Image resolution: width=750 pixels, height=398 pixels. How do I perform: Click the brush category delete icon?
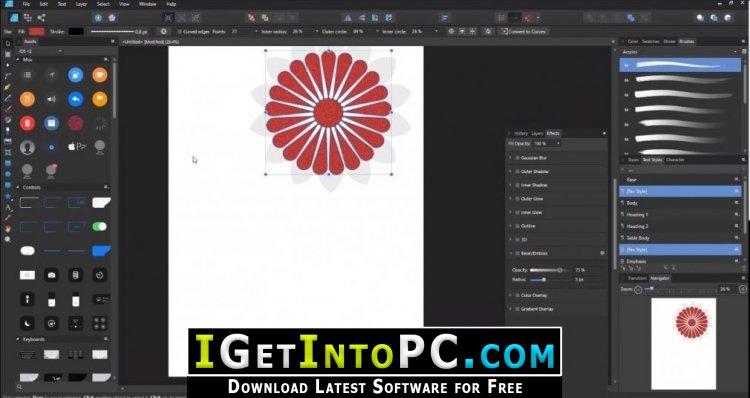744,52
